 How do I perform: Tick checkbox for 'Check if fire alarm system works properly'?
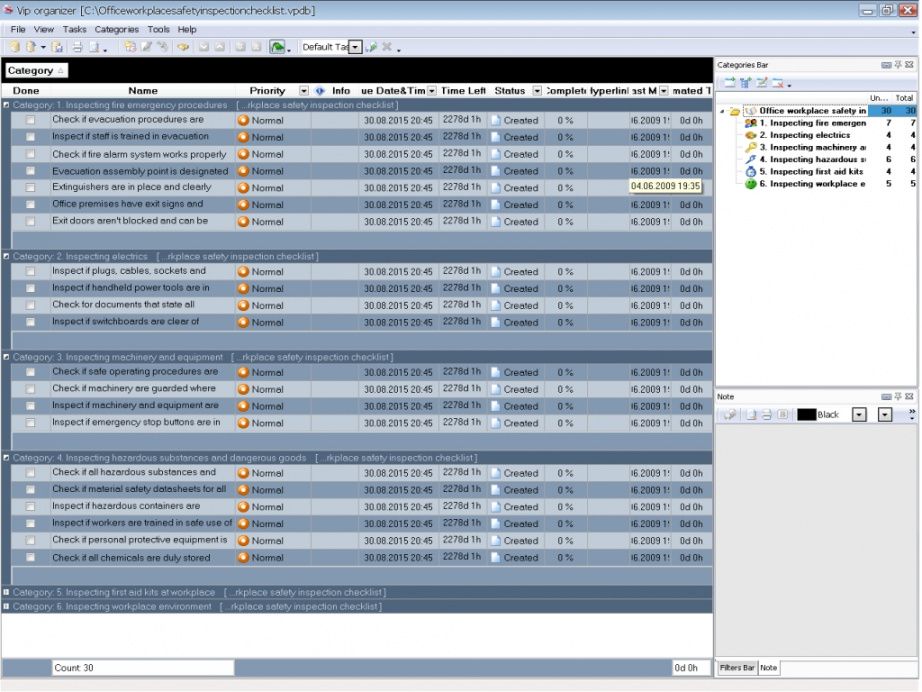[x=30, y=154]
